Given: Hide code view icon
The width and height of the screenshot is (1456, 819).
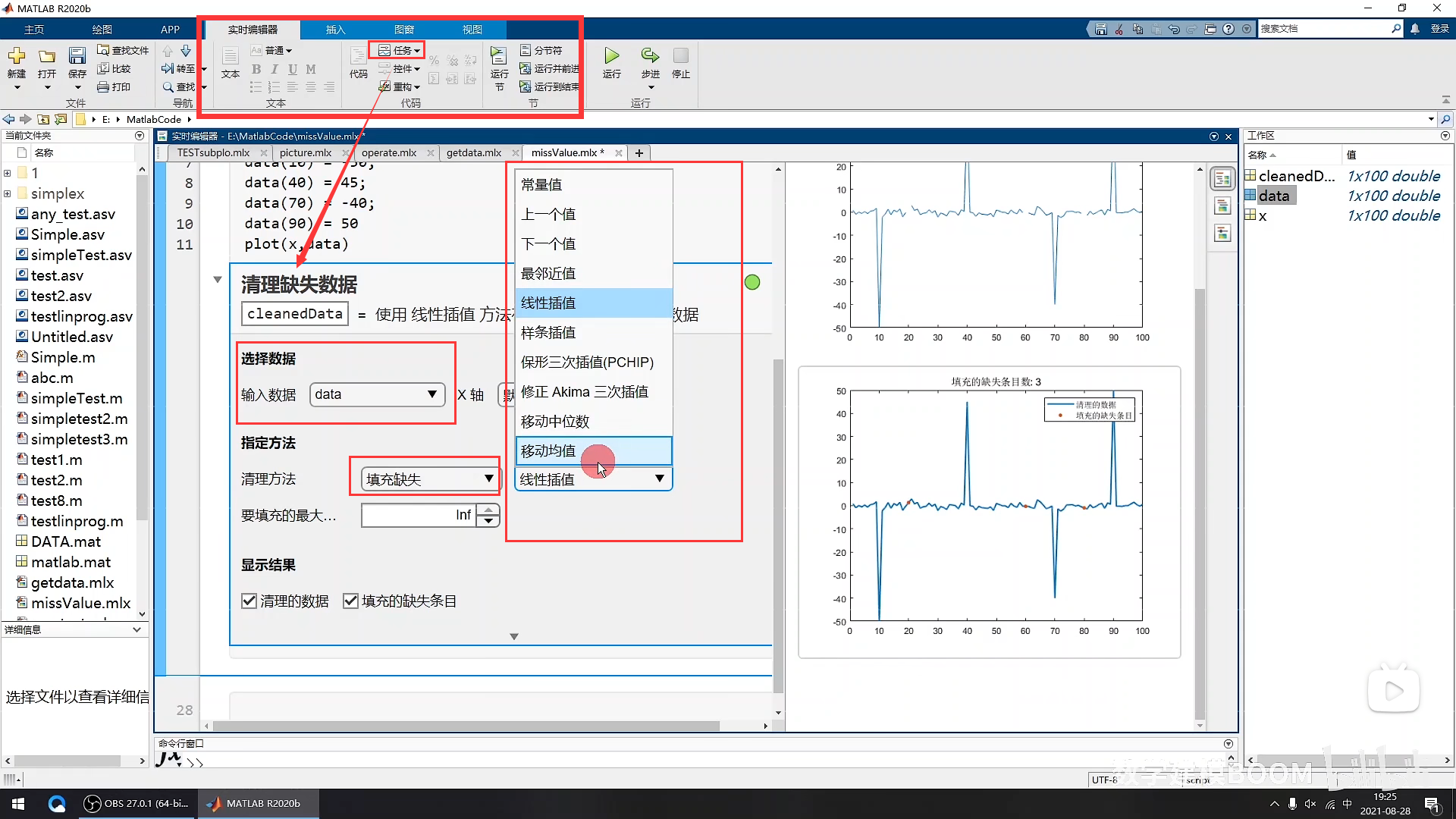Looking at the screenshot, I should 1222,233.
